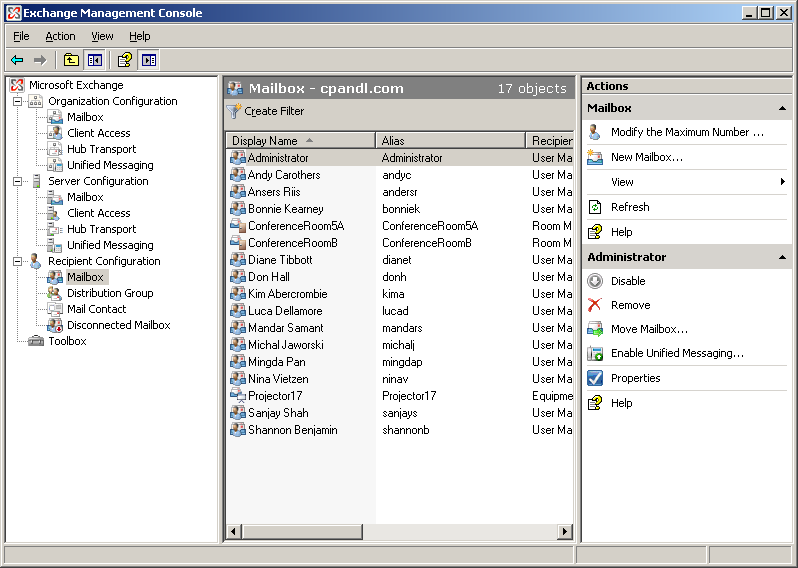Screen dimensions: 798x568
Task: Click the Help icon under Administrator section
Action: pos(594,403)
